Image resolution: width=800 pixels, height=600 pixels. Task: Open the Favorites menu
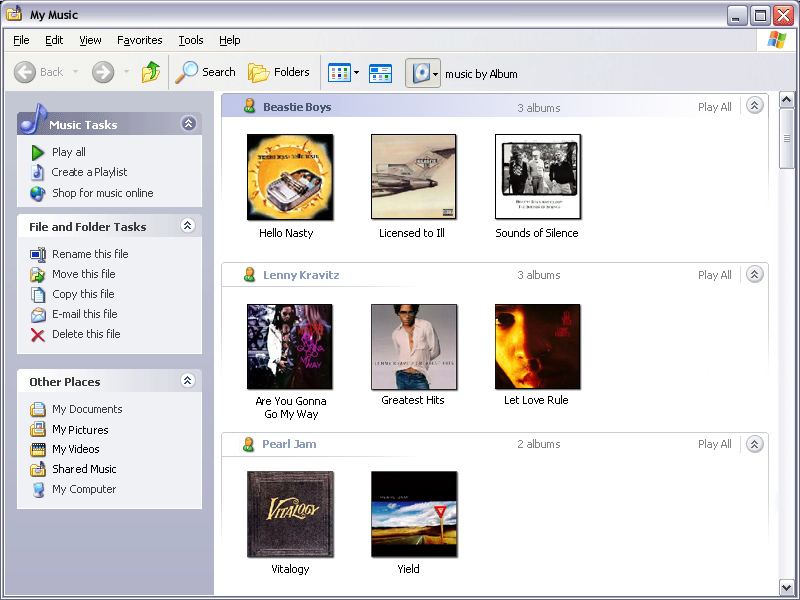click(139, 40)
